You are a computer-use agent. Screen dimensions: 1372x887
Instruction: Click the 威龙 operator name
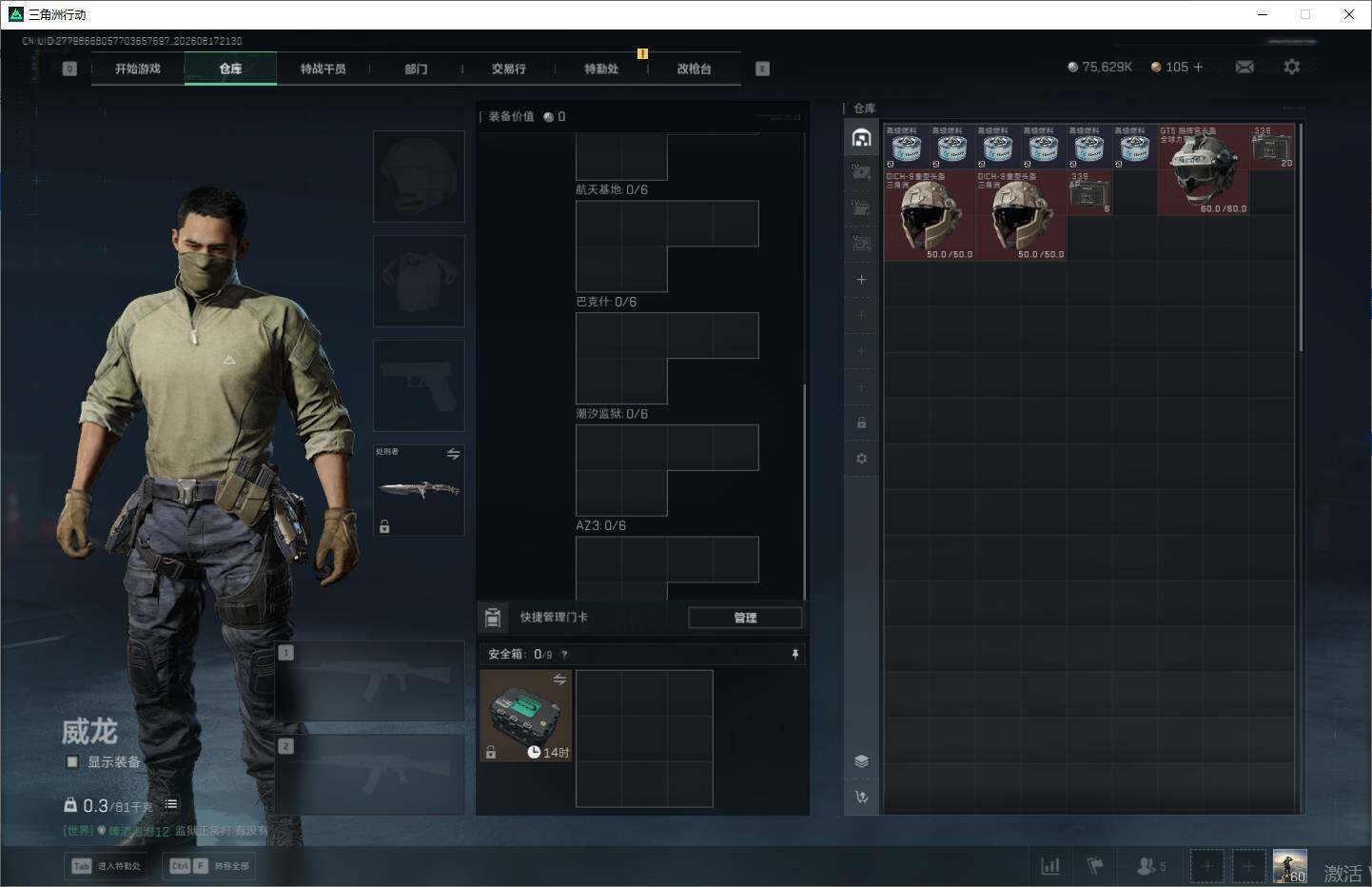point(89,731)
